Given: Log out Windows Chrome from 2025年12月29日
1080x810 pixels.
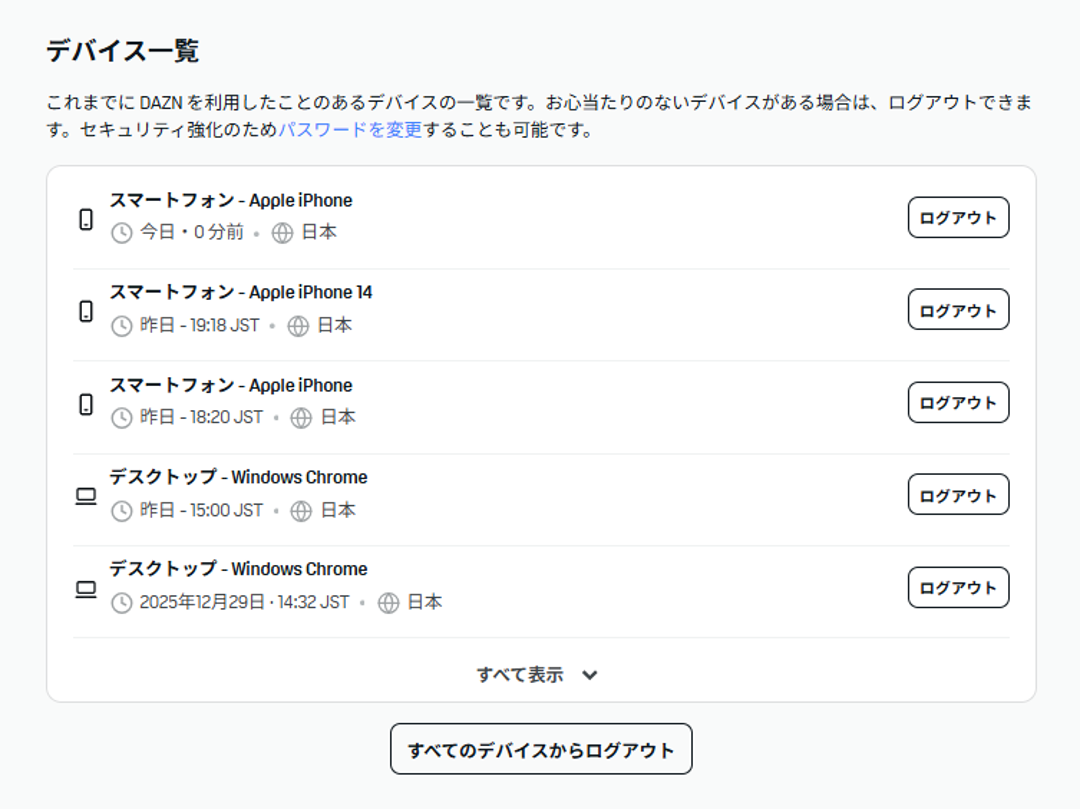Looking at the screenshot, I should point(958,588).
